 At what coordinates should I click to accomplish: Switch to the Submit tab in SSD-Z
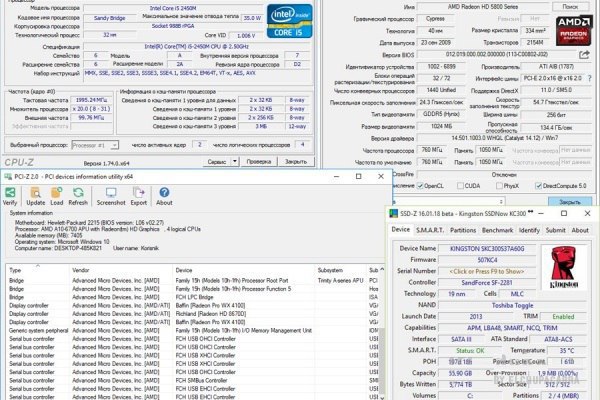point(555,230)
